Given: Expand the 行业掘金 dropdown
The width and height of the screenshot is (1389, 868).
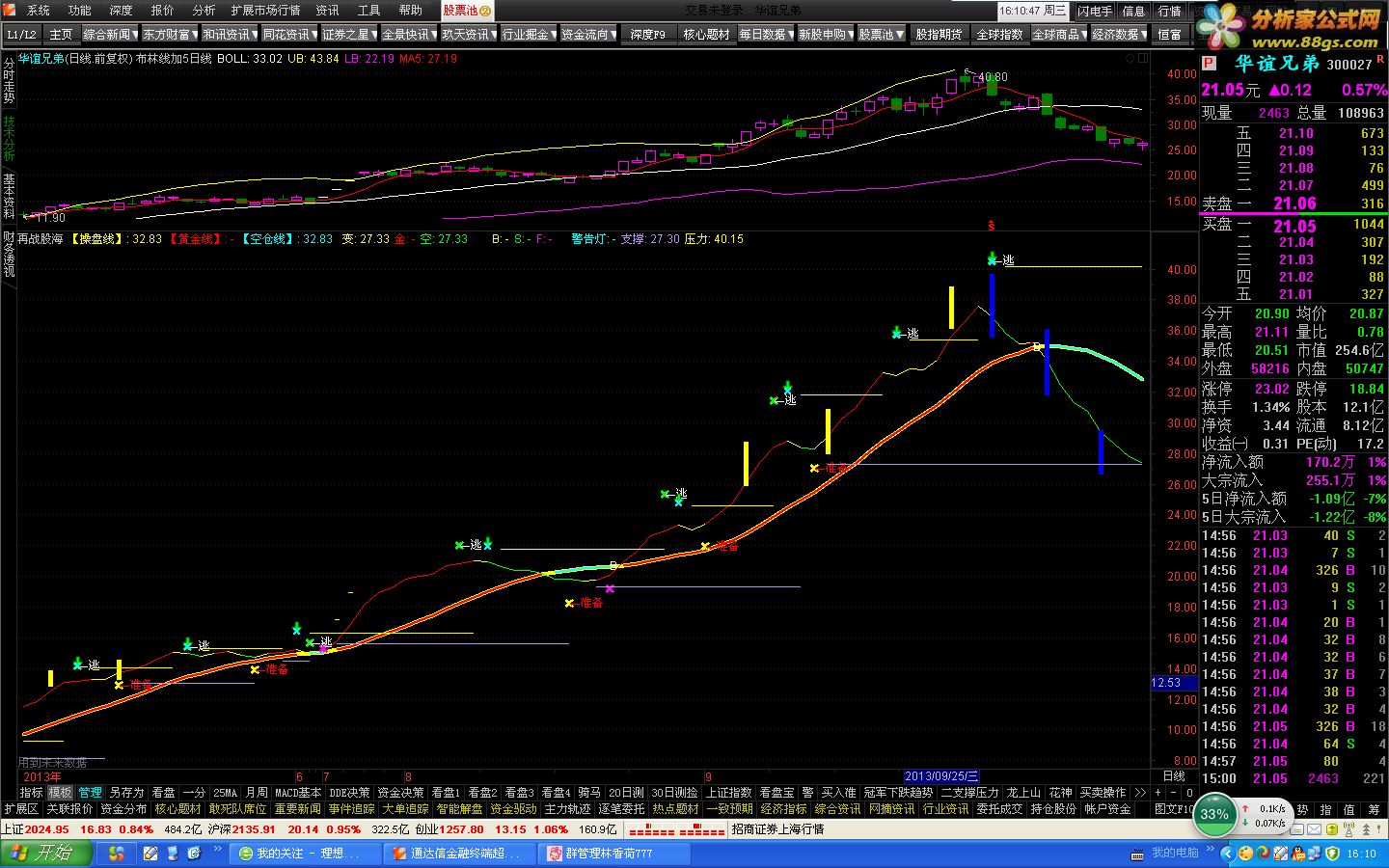Looking at the screenshot, I should click(530, 34).
